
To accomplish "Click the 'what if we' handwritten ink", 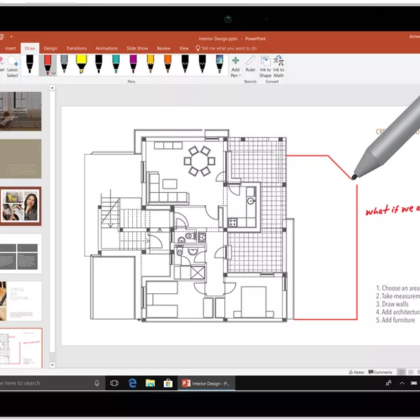I will [x=393, y=210].
